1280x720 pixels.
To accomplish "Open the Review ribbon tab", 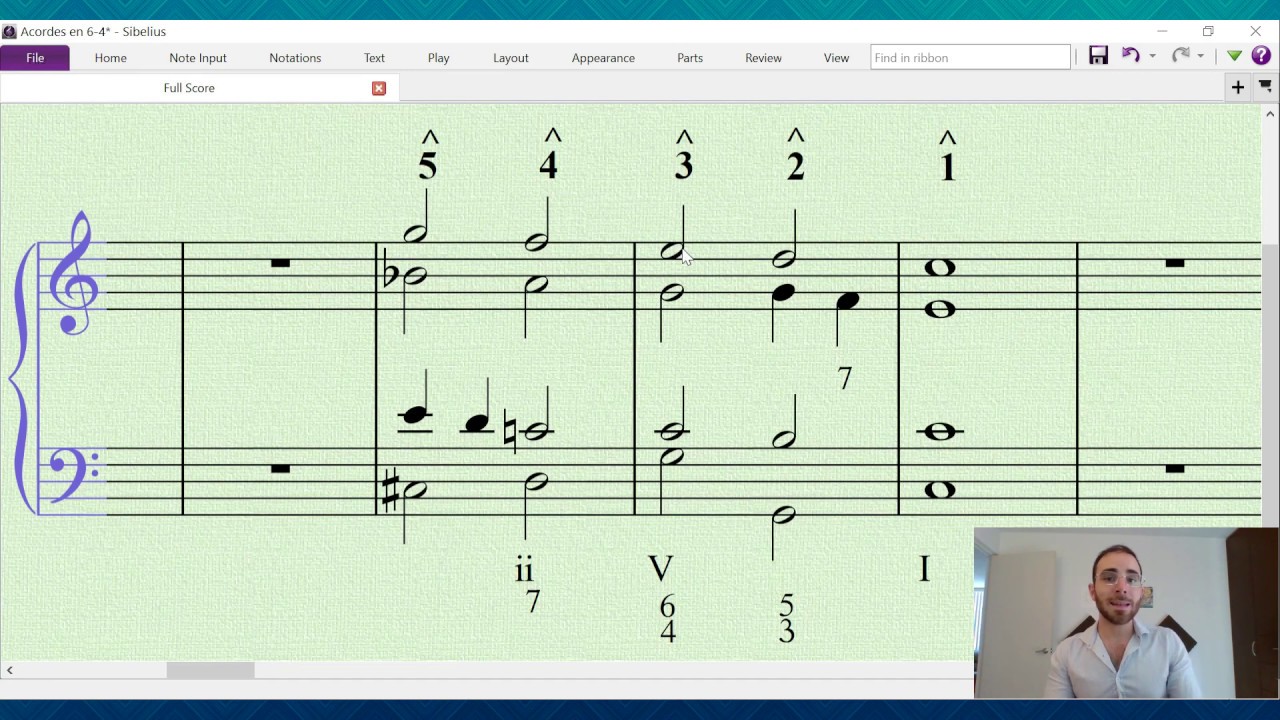I will (763, 58).
